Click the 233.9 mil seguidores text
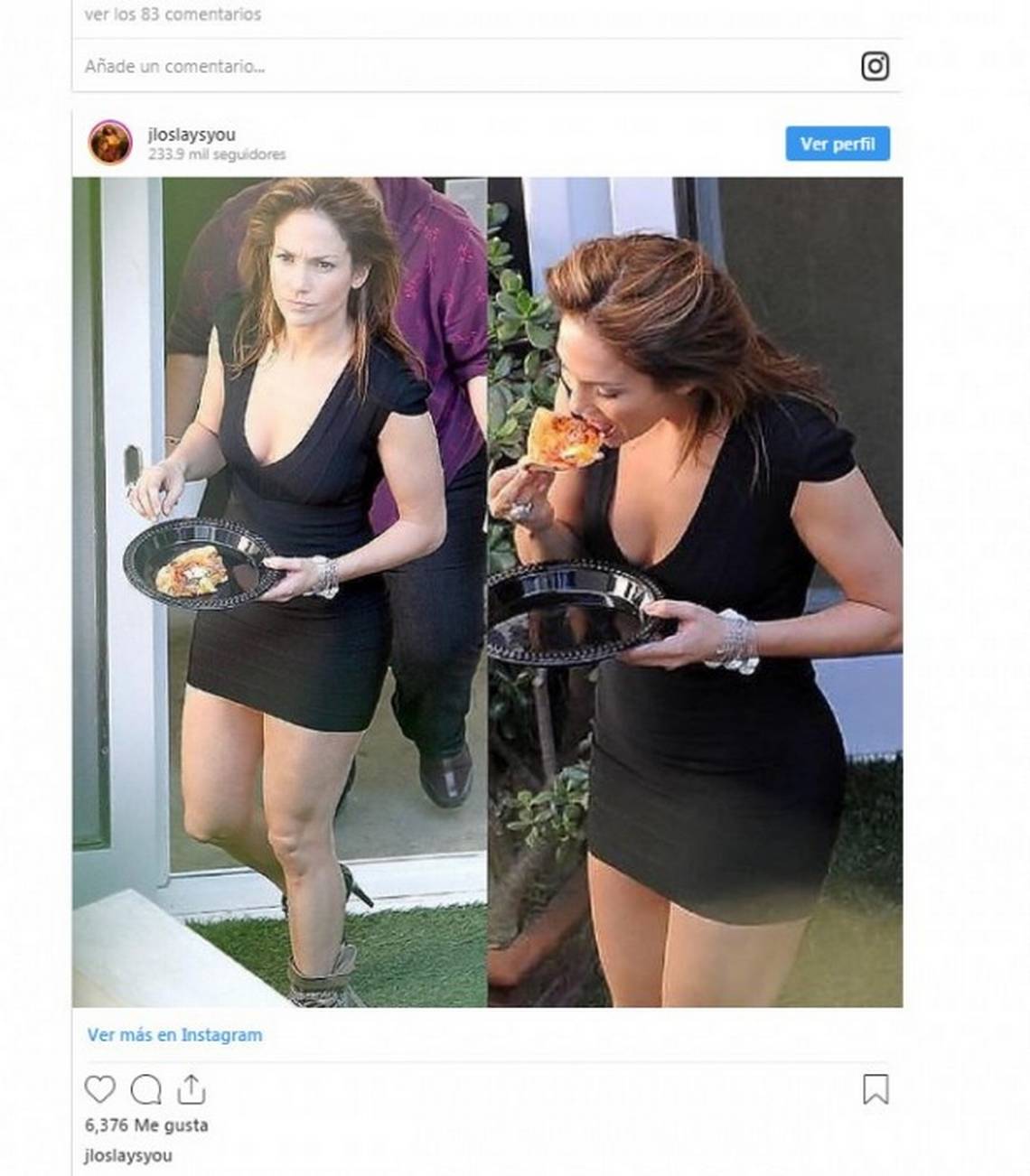This screenshot has width=1030, height=1176. 217,154
